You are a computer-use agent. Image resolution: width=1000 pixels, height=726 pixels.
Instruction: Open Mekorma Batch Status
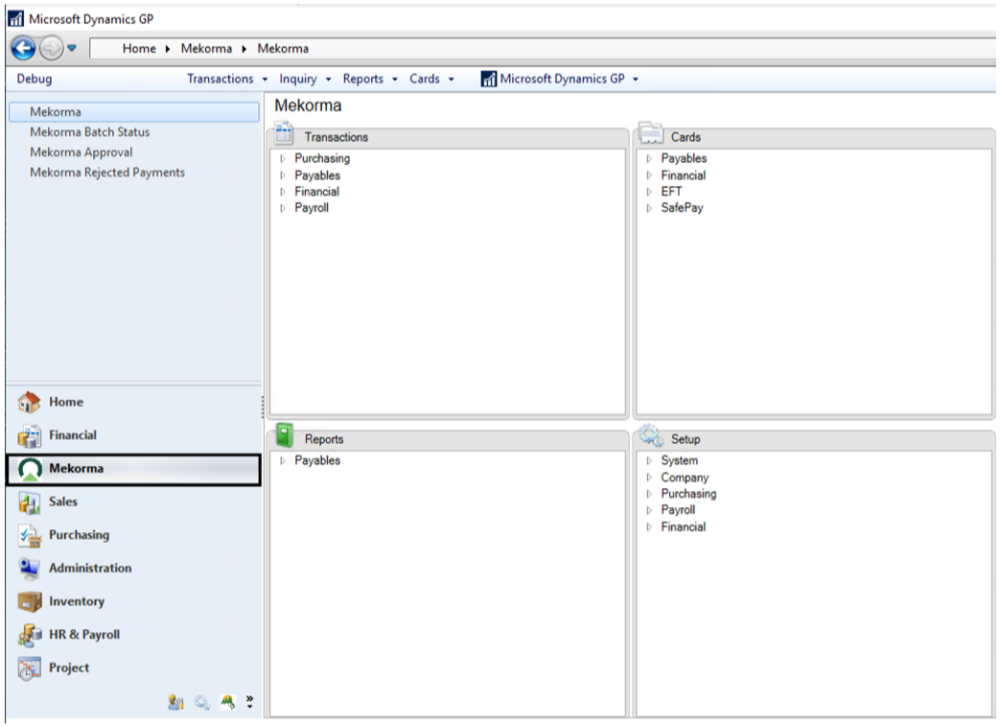point(90,132)
